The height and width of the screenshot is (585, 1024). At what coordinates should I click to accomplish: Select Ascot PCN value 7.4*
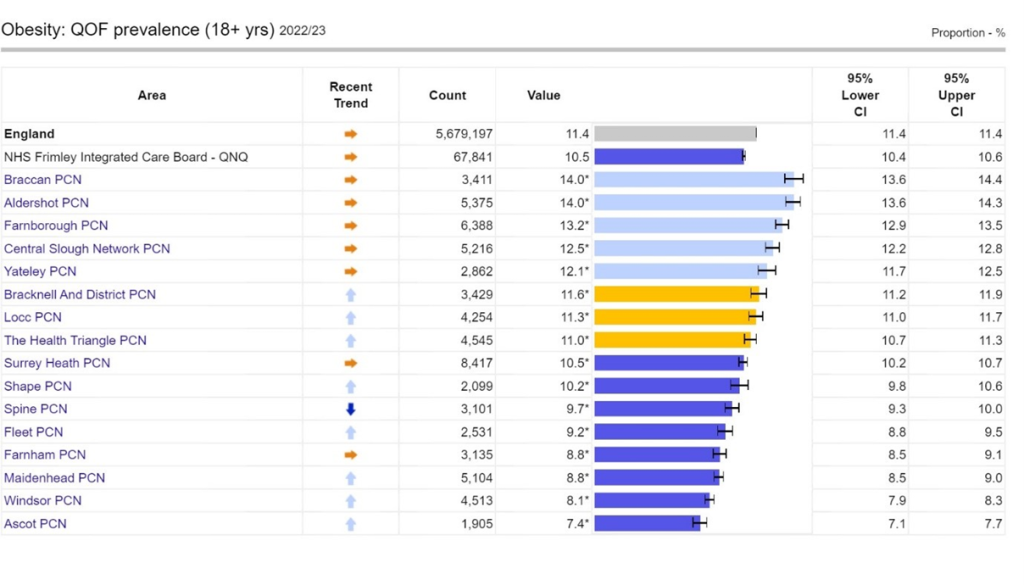coord(577,524)
